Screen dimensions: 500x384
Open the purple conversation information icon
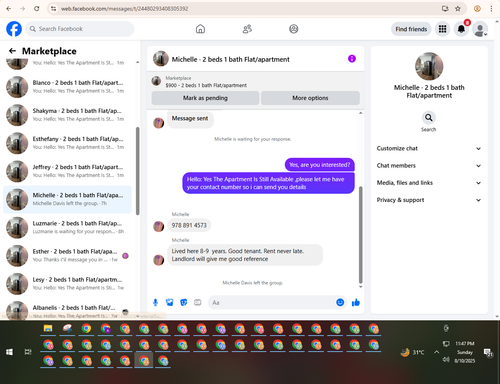[352, 59]
